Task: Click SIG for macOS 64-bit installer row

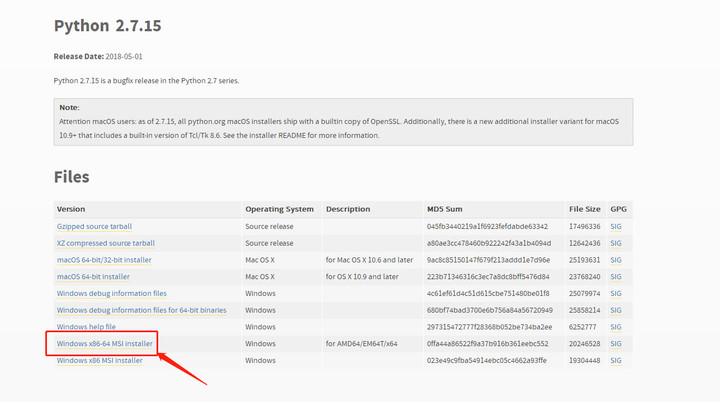Action: (616, 277)
